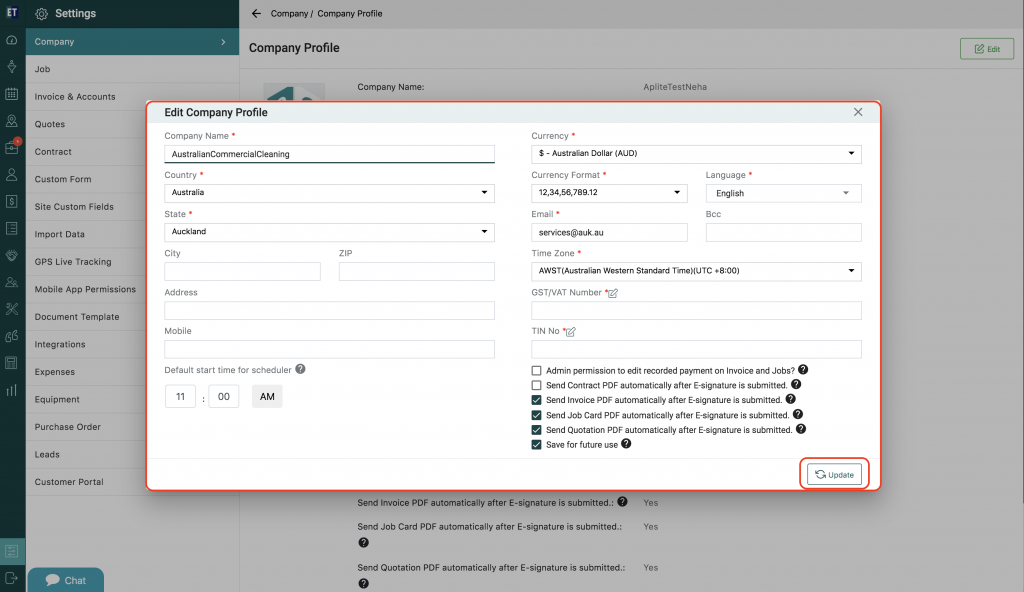
Task: Click help icon beside Send Contract PDF option
Action: (796, 385)
